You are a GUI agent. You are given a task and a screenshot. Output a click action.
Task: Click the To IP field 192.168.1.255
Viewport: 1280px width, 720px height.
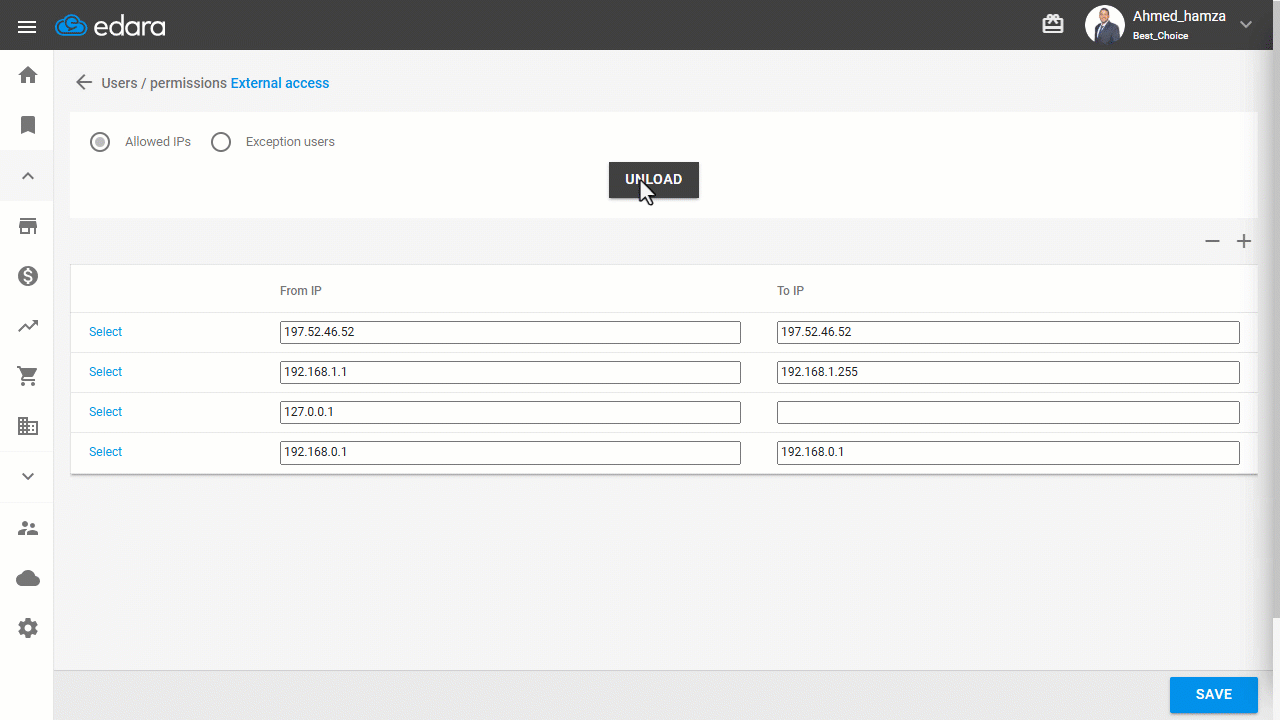(1008, 372)
